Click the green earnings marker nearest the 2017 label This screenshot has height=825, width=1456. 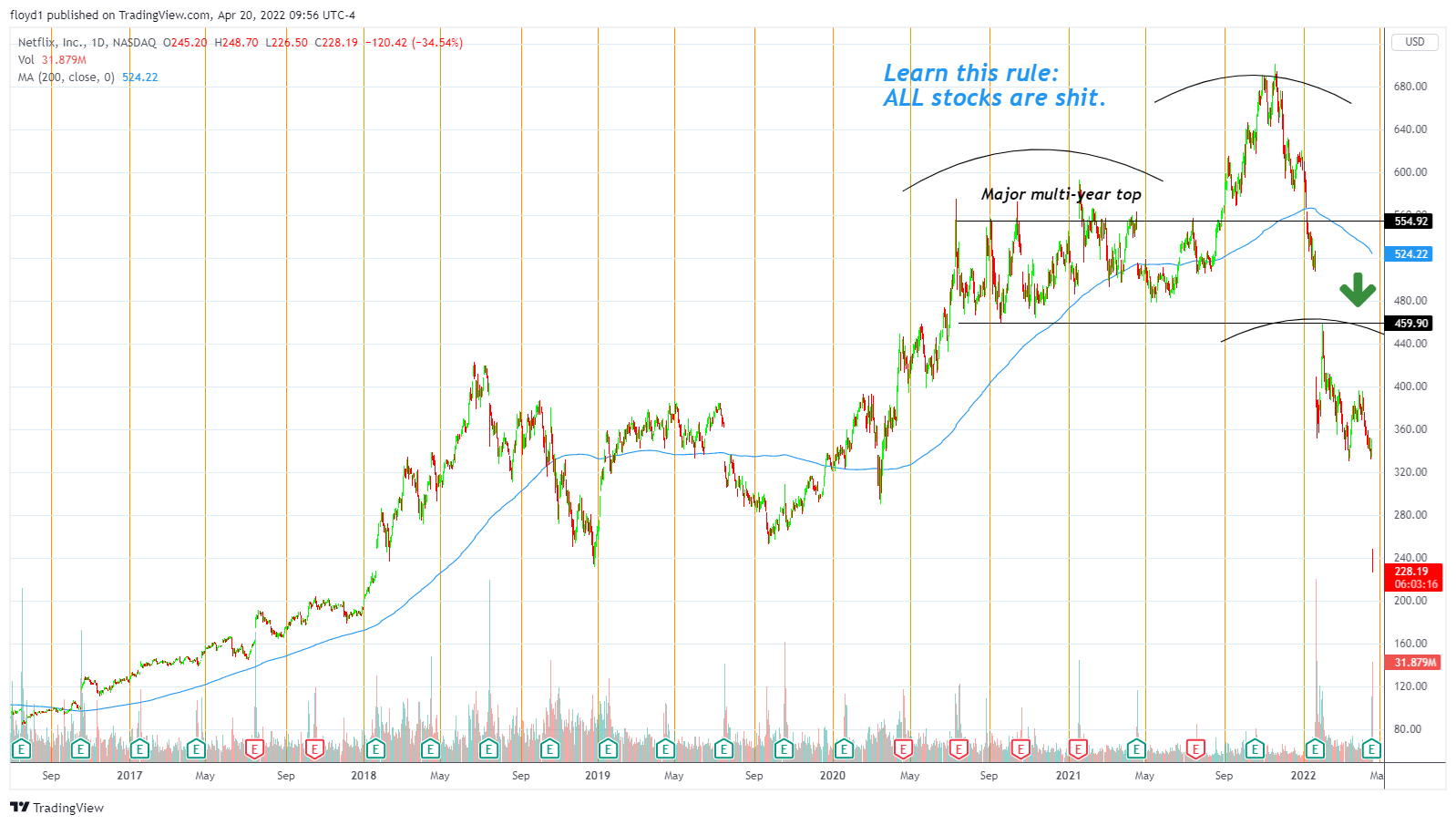[139, 749]
